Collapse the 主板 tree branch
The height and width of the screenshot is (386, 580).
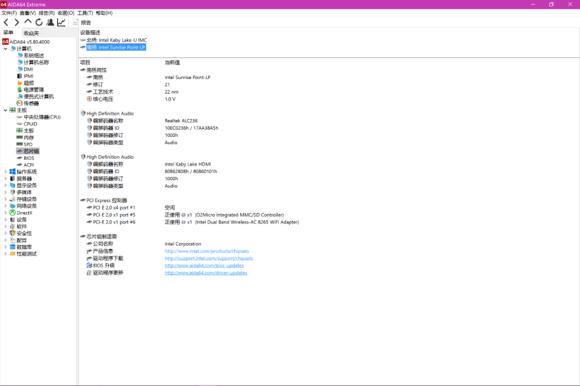[x=6, y=110]
